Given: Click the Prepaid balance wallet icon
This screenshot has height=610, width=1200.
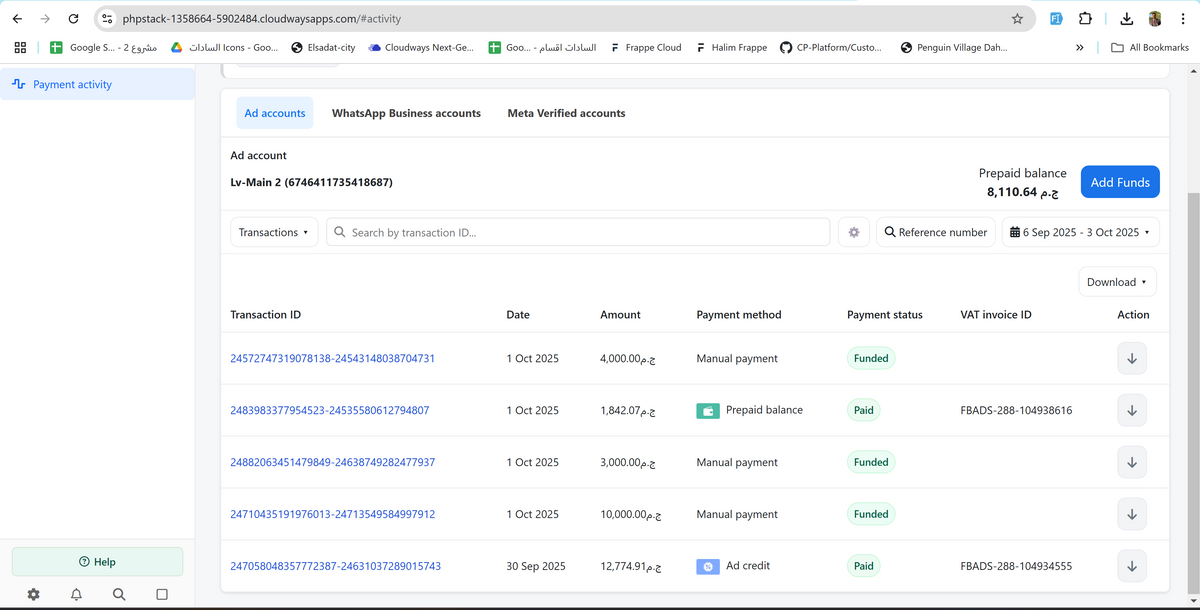Looking at the screenshot, I should pyautogui.click(x=708, y=410).
